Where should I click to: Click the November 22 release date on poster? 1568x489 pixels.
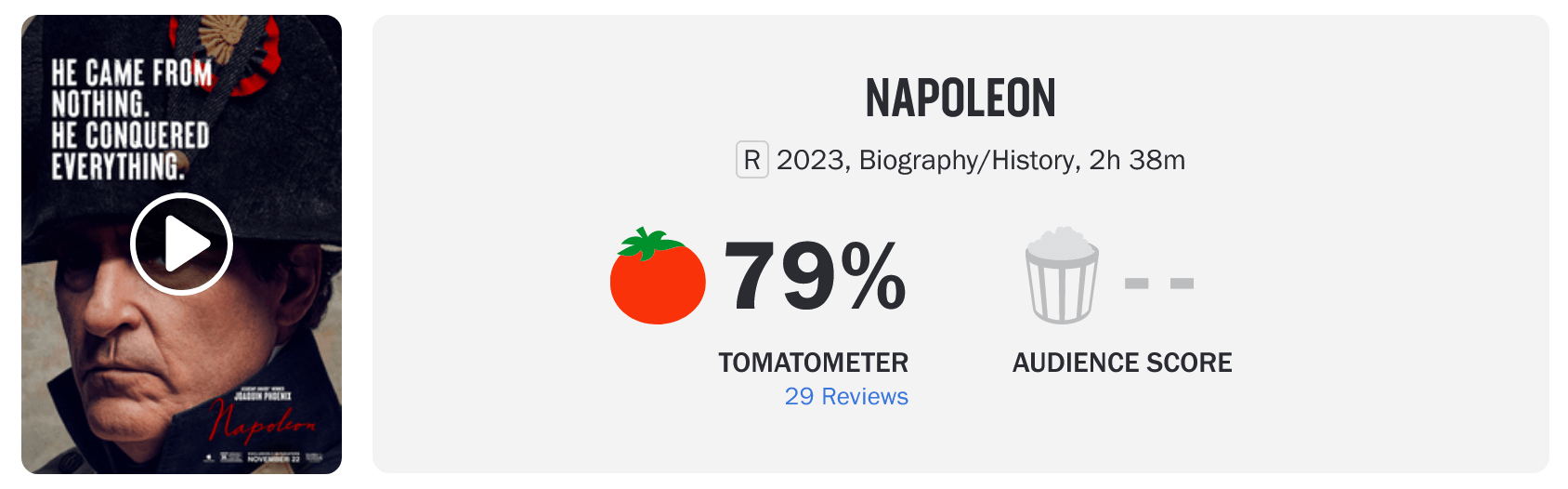(x=274, y=458)
